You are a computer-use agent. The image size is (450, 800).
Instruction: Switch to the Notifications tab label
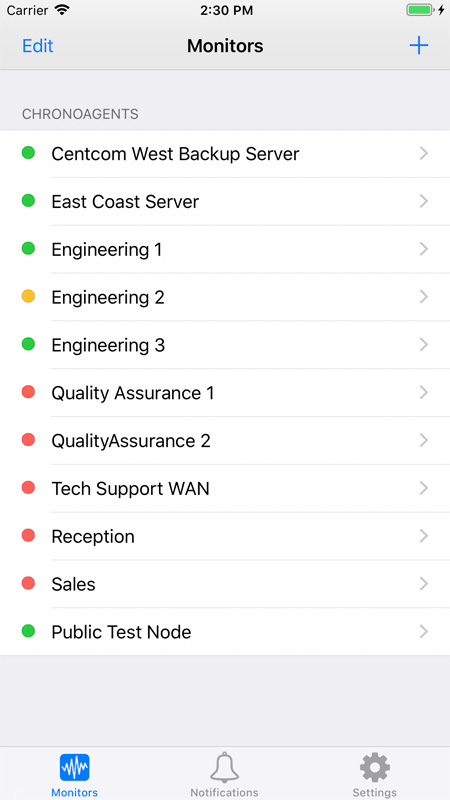pyautogui.click(x=224, y=792)
